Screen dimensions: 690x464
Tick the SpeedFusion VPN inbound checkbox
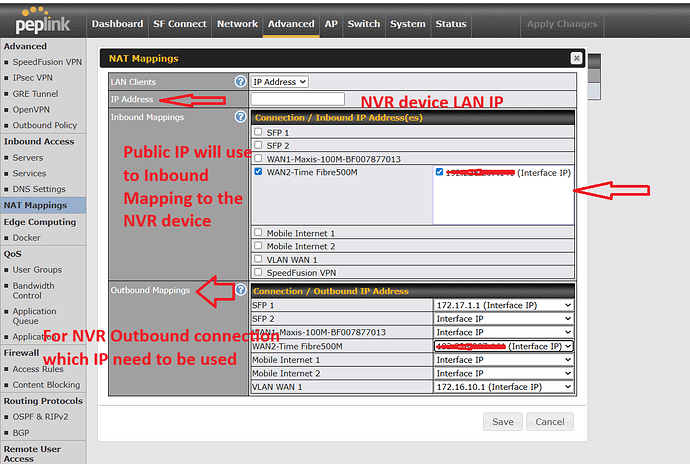click(x=259, y=272)
